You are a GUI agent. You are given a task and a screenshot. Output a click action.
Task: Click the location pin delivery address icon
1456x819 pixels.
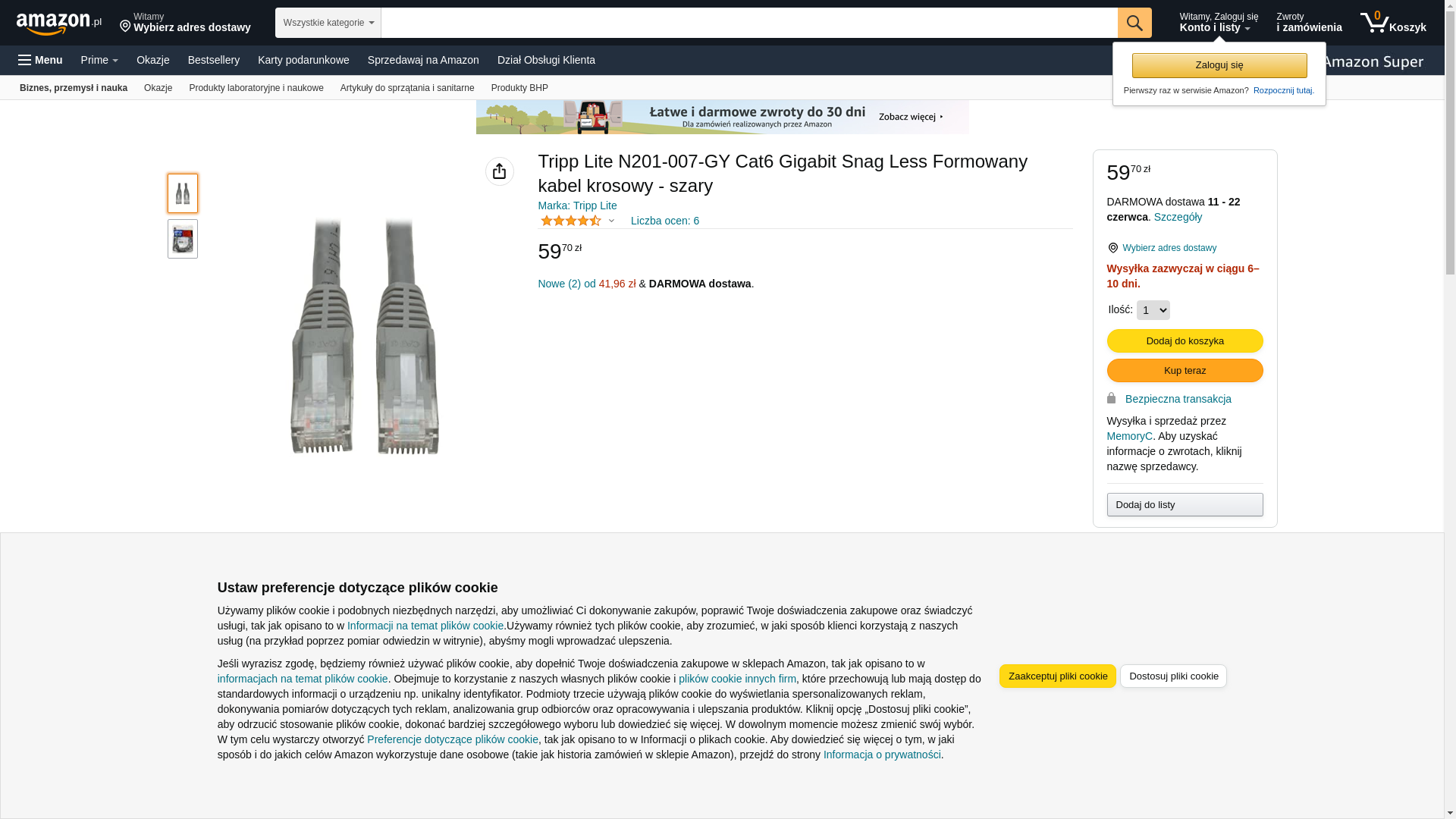tap(1112, 248)
